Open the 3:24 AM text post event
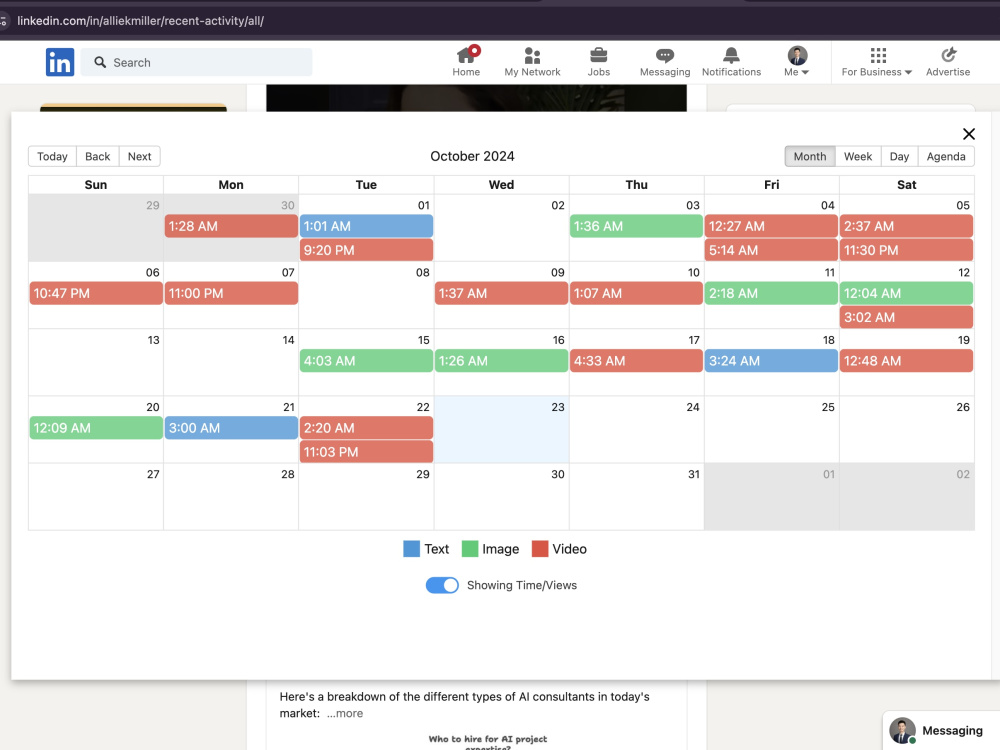The height and width of the screenshot is (750, 1000). (771, 361)
